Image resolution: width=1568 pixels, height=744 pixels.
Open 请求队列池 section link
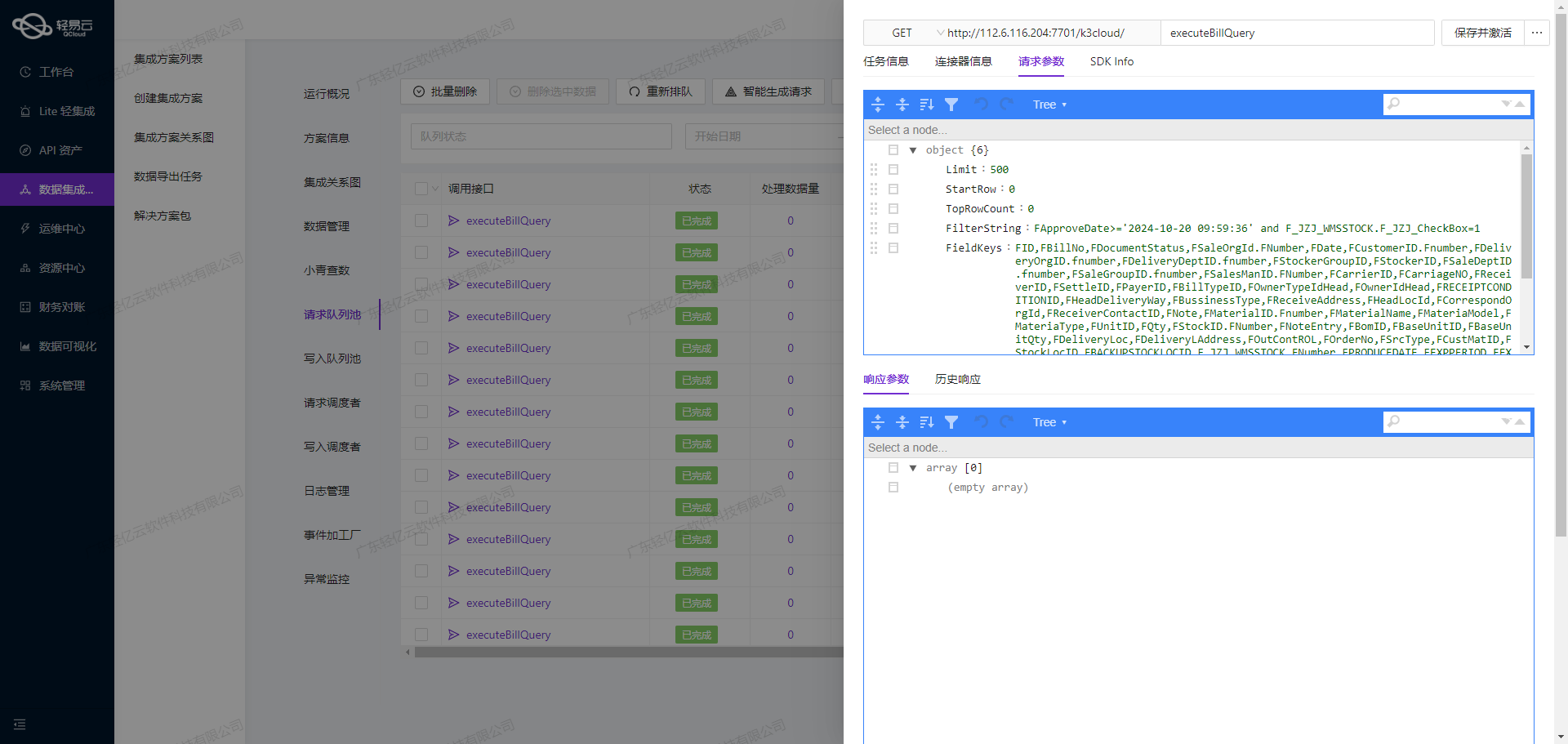(332, 314)
